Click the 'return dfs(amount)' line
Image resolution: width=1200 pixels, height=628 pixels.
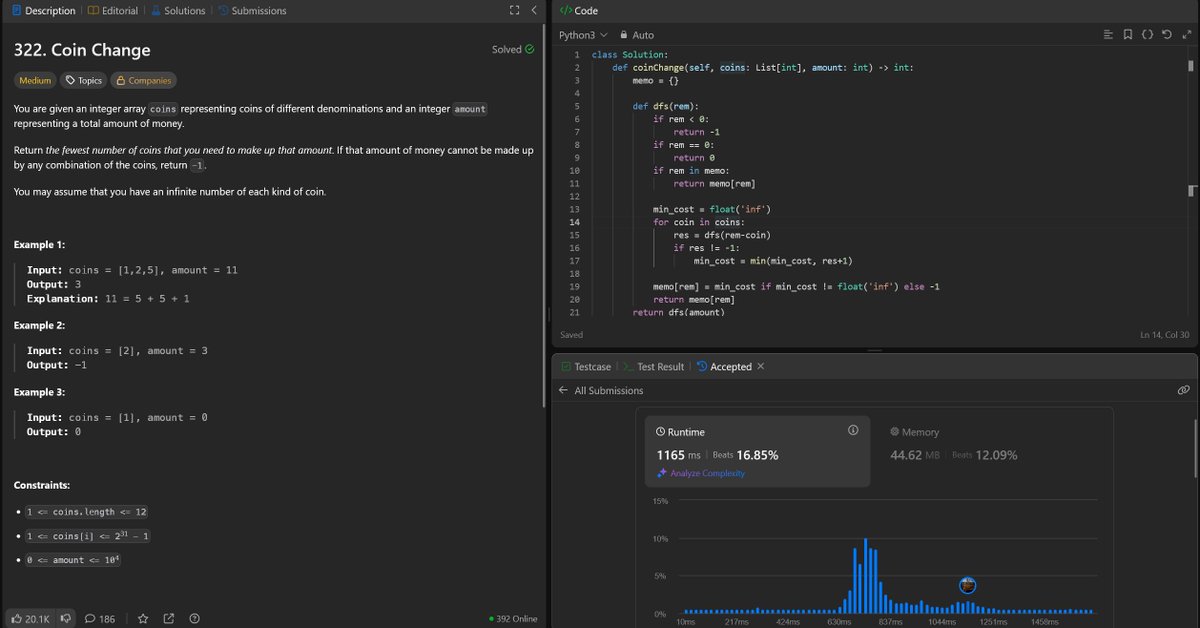(678, 313)
